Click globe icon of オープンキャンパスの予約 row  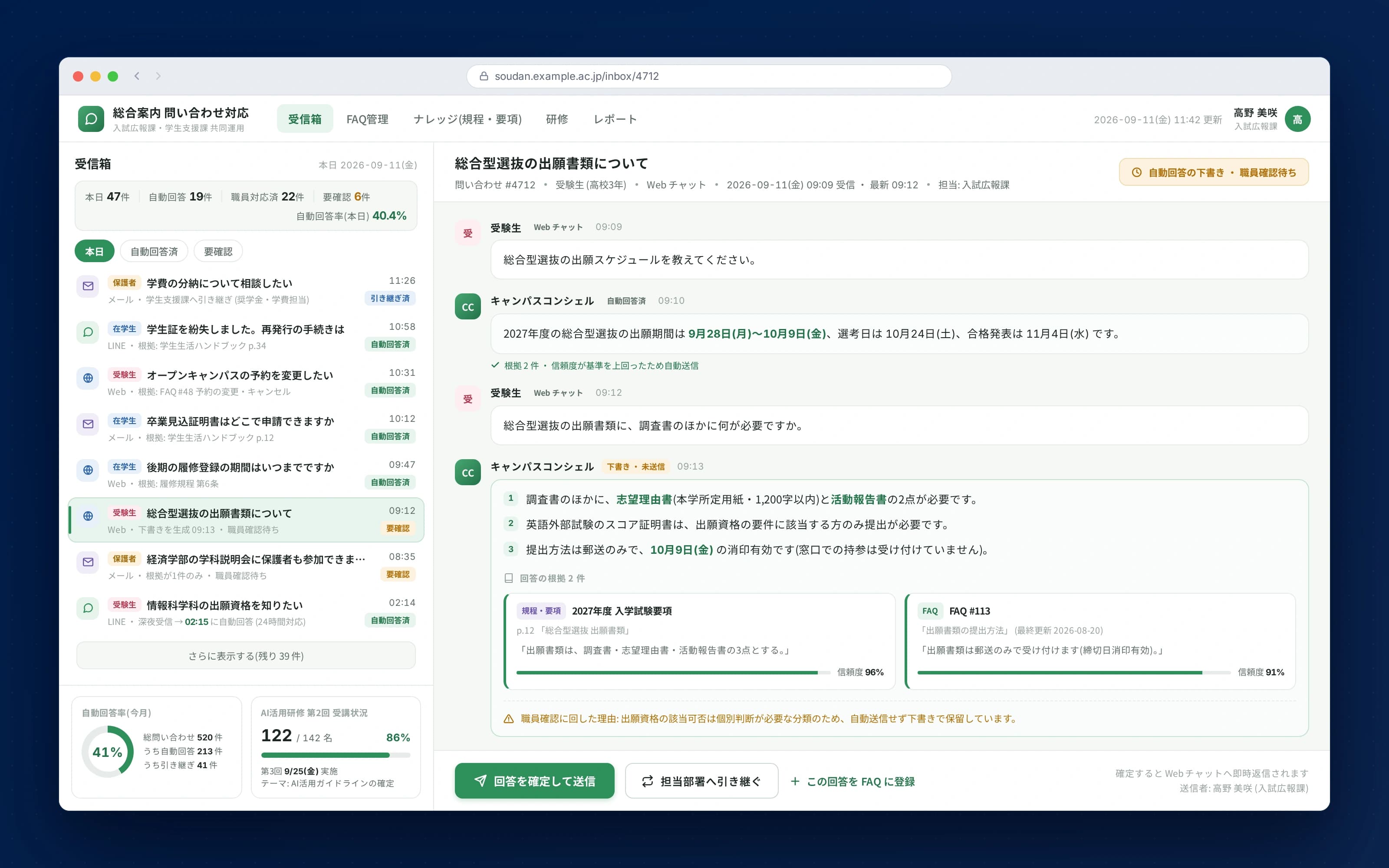click(x=88, y=378)
